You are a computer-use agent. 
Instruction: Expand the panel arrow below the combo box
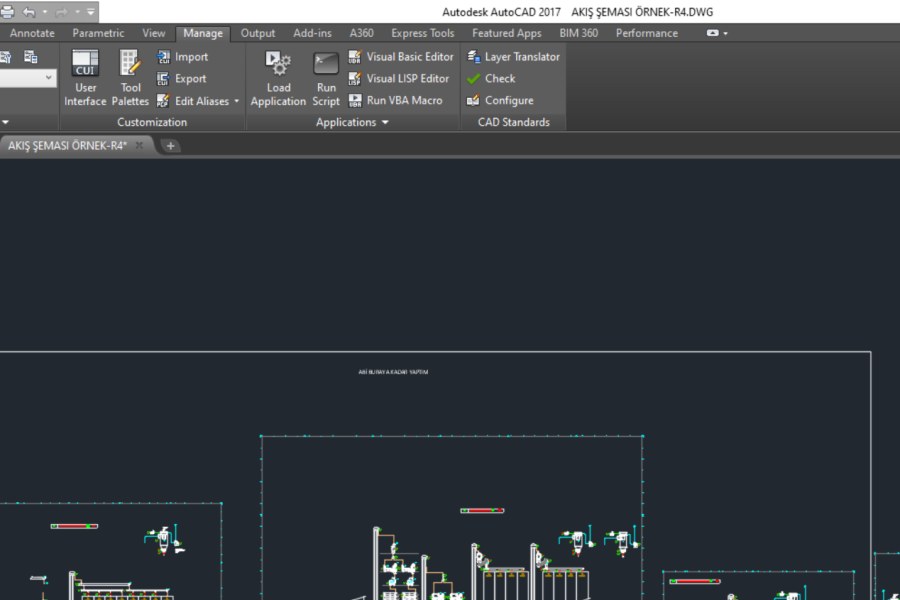click(5, 122)
